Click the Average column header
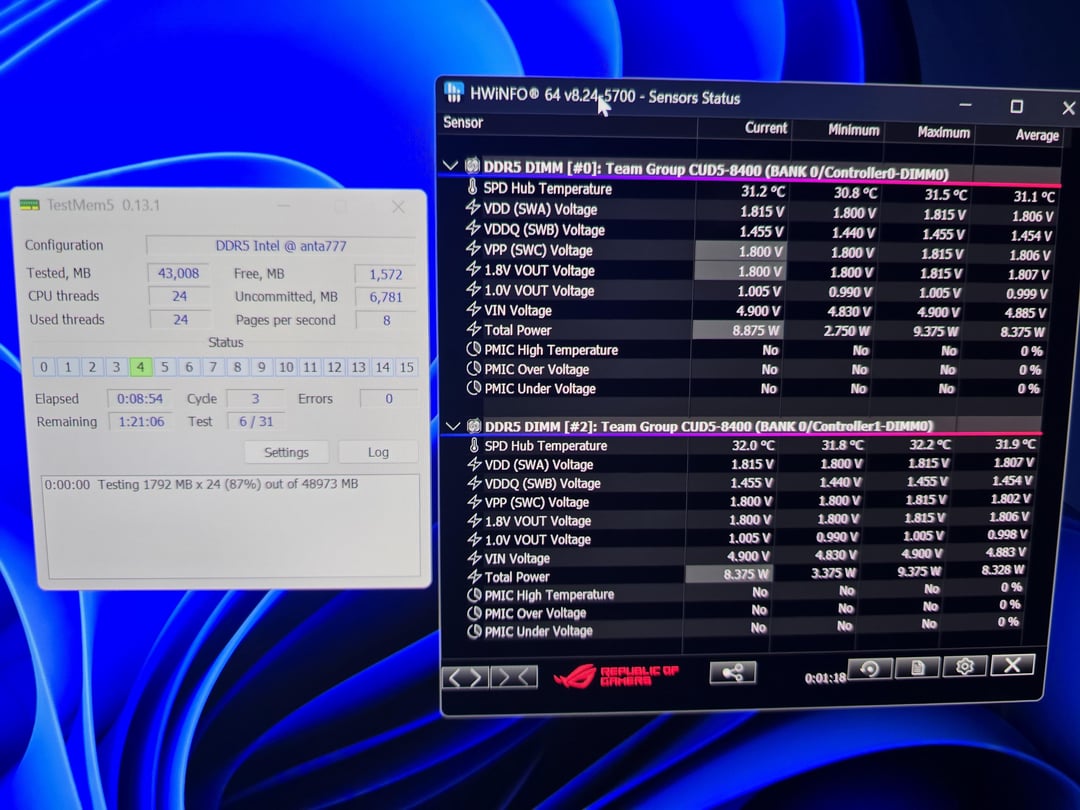 point(1037,135)
